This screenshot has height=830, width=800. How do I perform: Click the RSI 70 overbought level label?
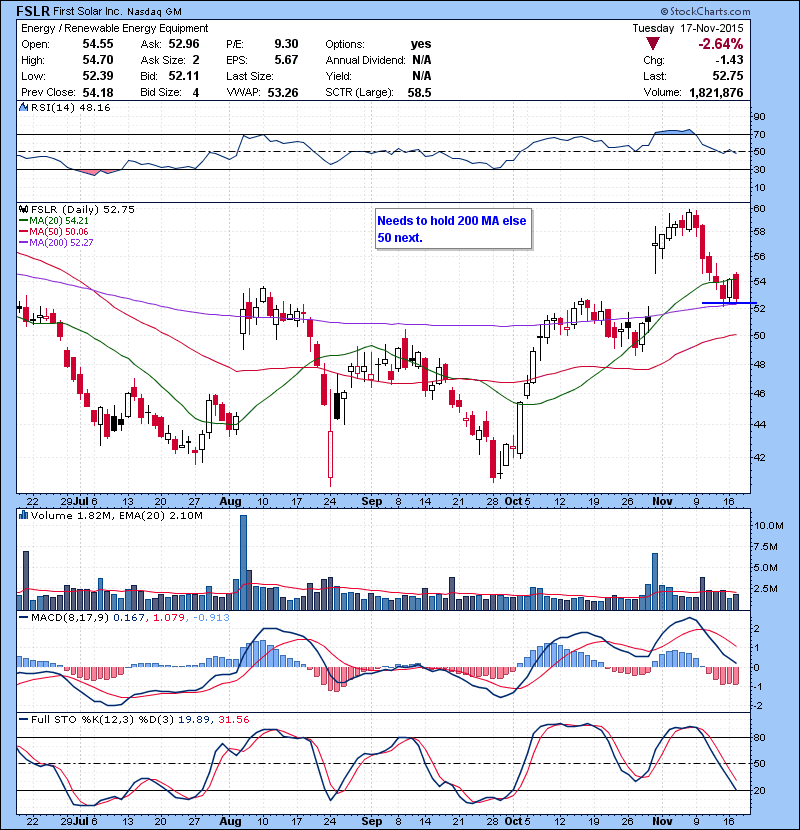[759, 134]
